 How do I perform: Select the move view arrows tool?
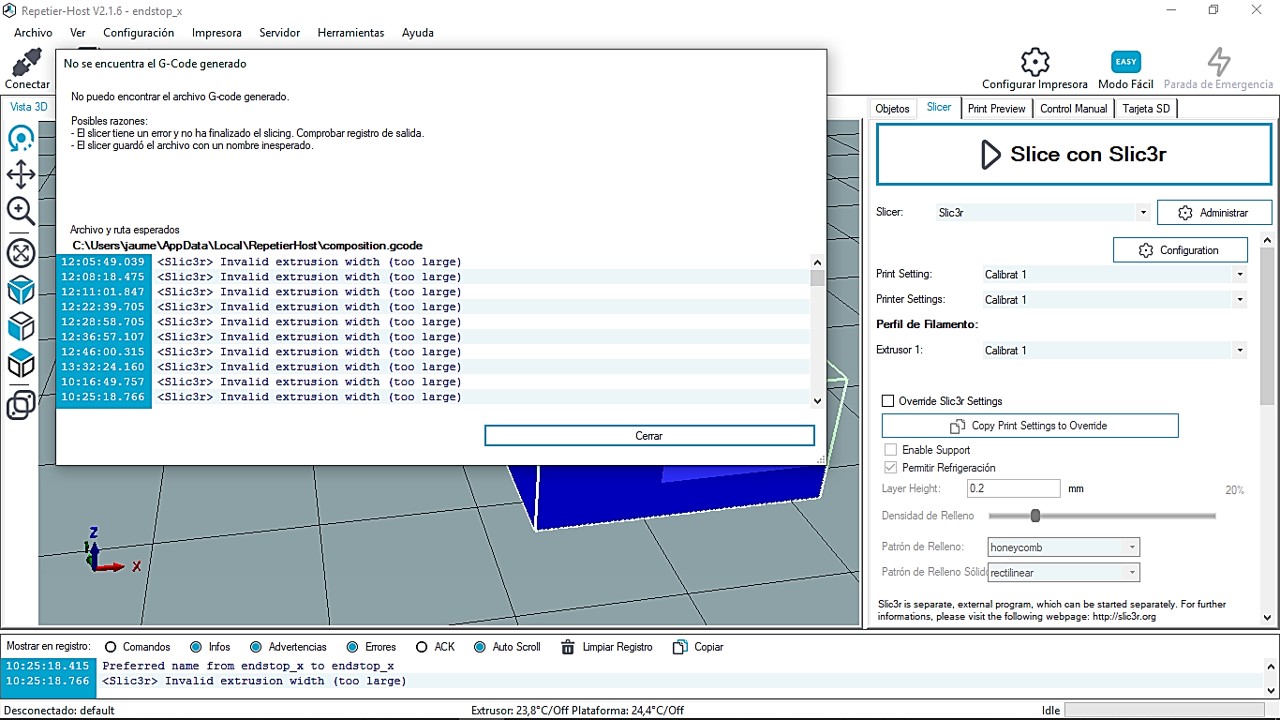pyautogui.click(x=21, y=175)
